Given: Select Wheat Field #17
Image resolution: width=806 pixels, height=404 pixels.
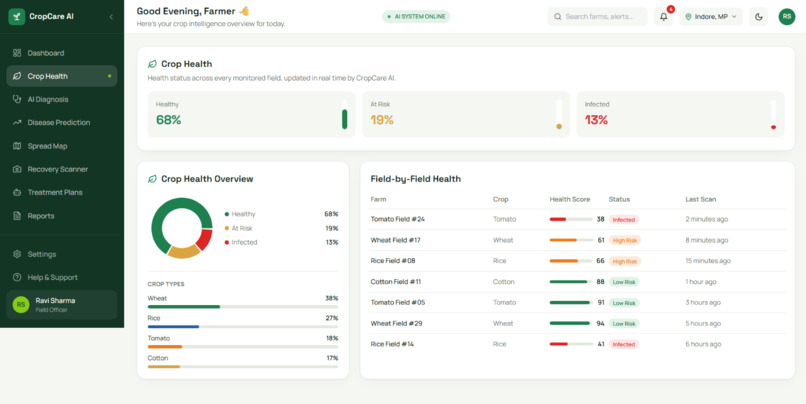Looking at the screenshot, I should pos(578,240).
